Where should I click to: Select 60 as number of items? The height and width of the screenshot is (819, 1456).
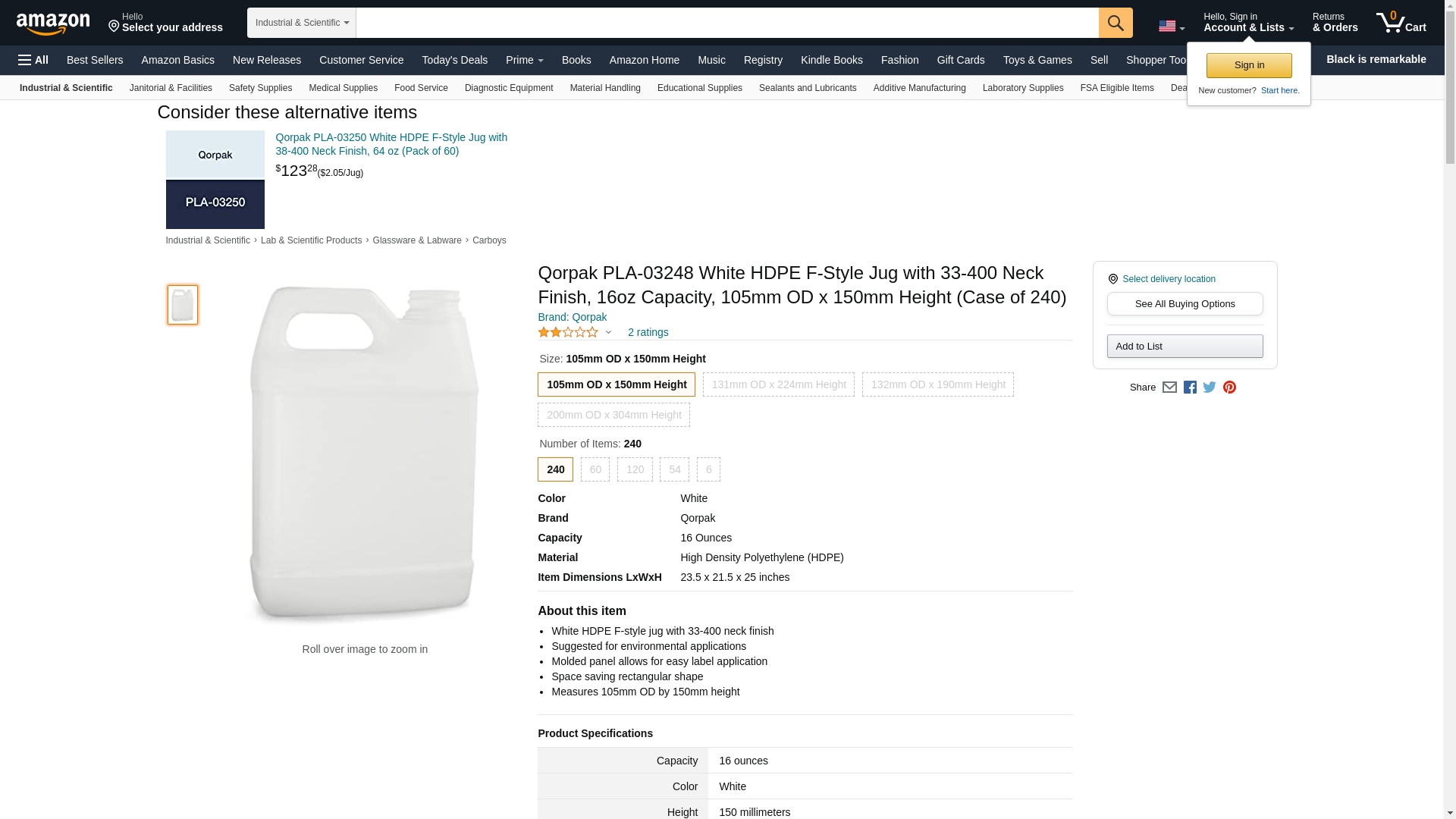595,469
